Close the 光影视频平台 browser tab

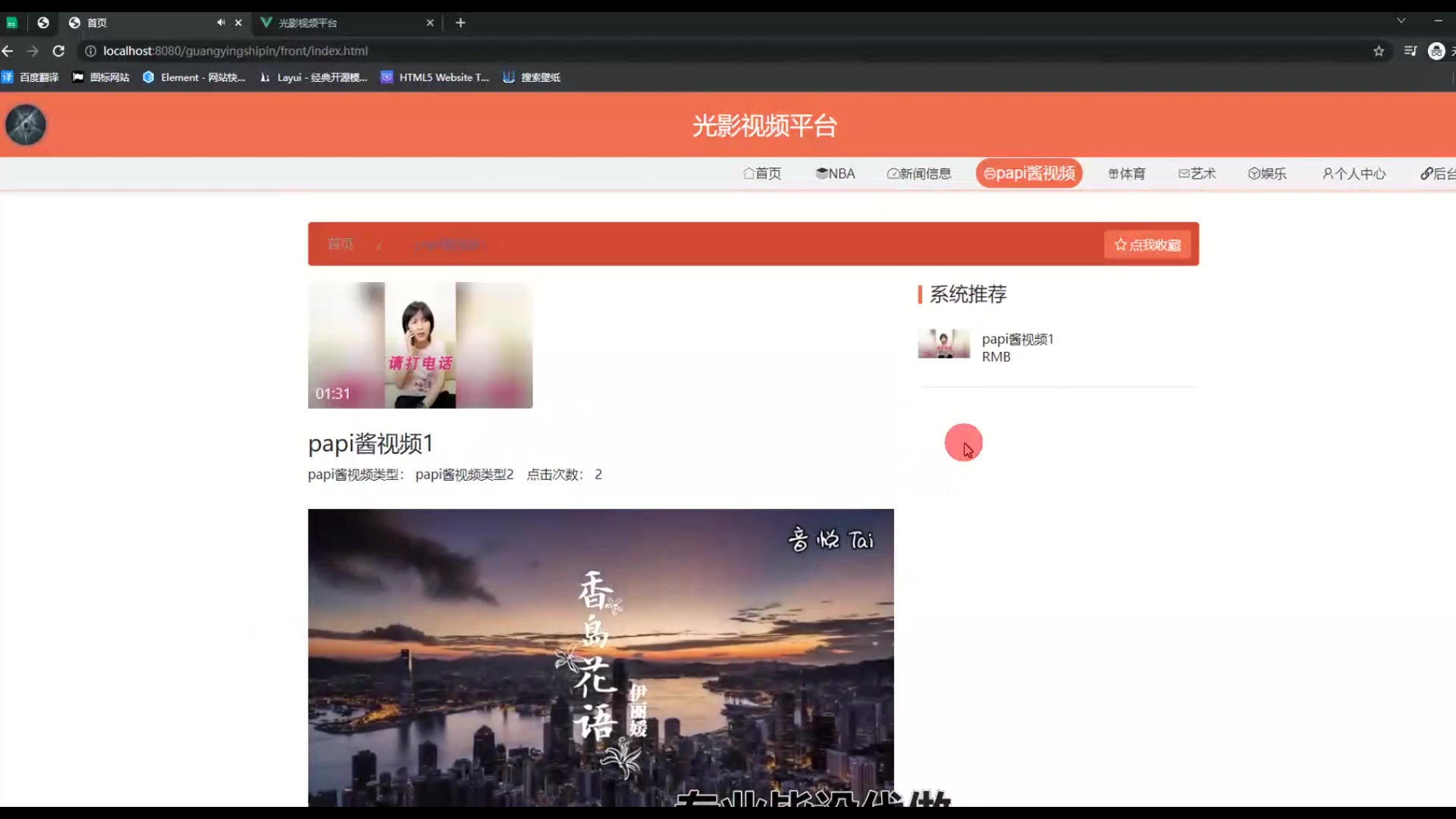(x=430, y=23)
